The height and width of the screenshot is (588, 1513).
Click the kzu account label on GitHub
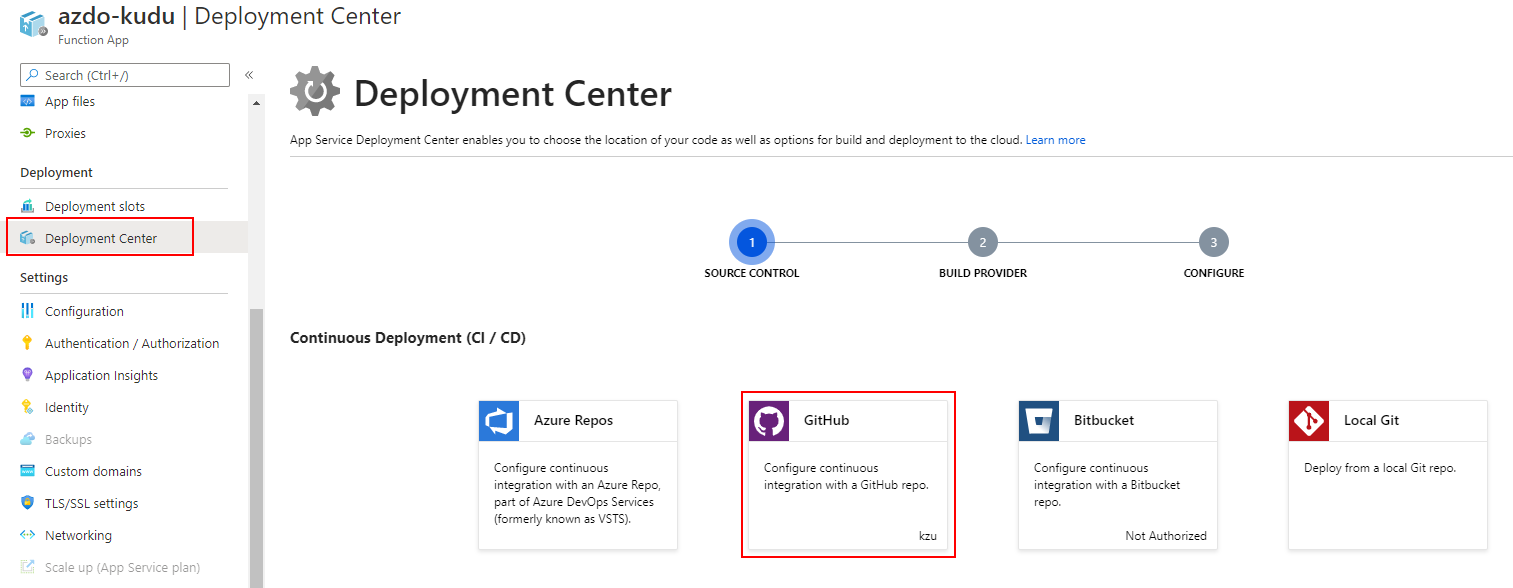point(928,536)
